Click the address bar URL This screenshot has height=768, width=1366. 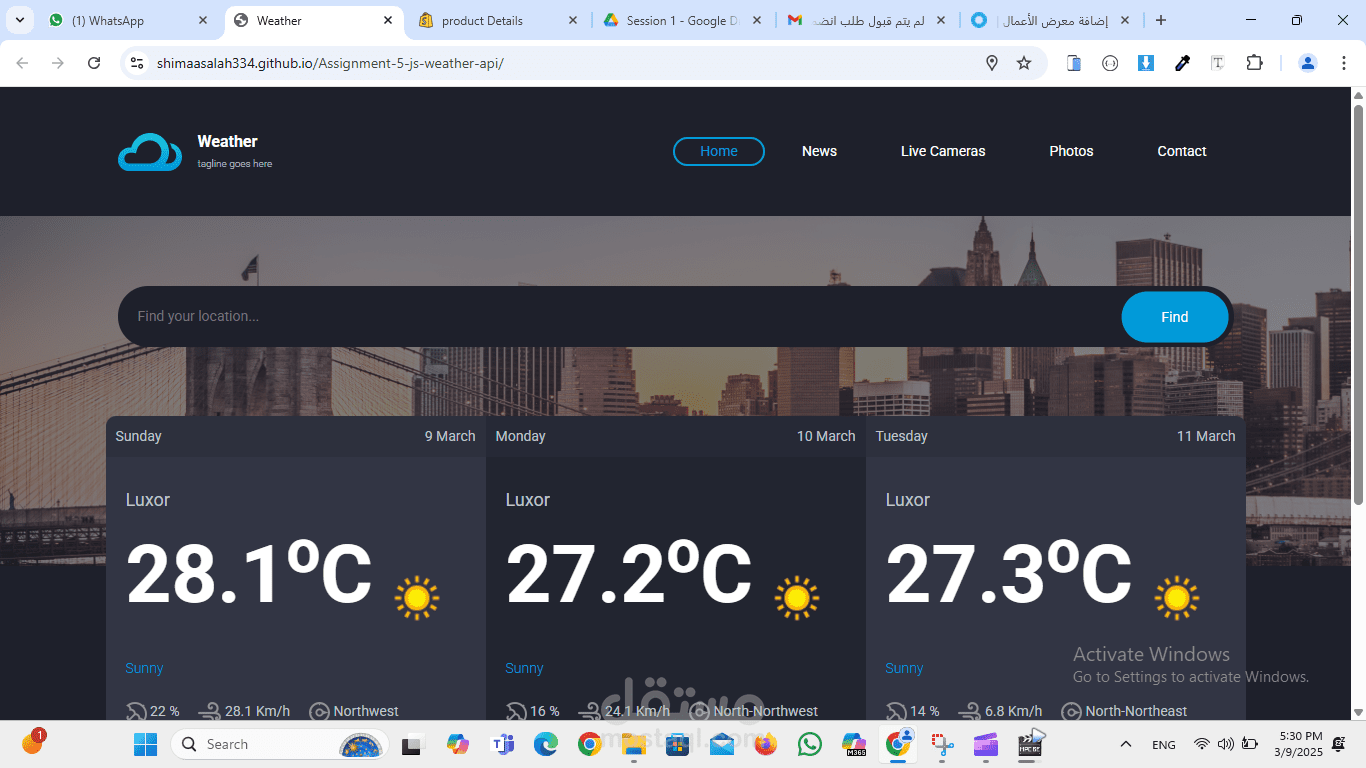tap(330, 63)
